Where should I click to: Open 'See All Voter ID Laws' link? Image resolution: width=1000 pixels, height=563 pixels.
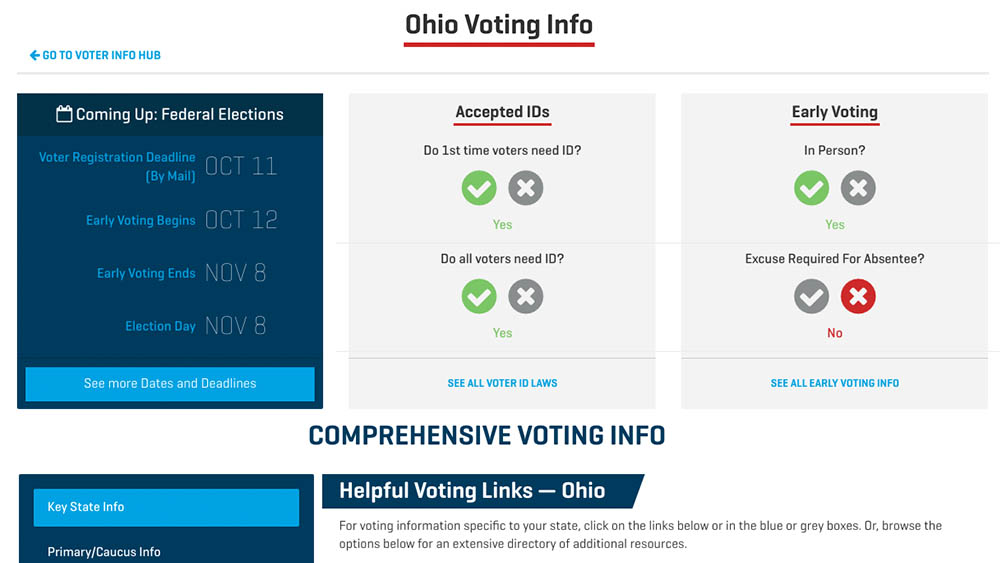tap(502, 383)
